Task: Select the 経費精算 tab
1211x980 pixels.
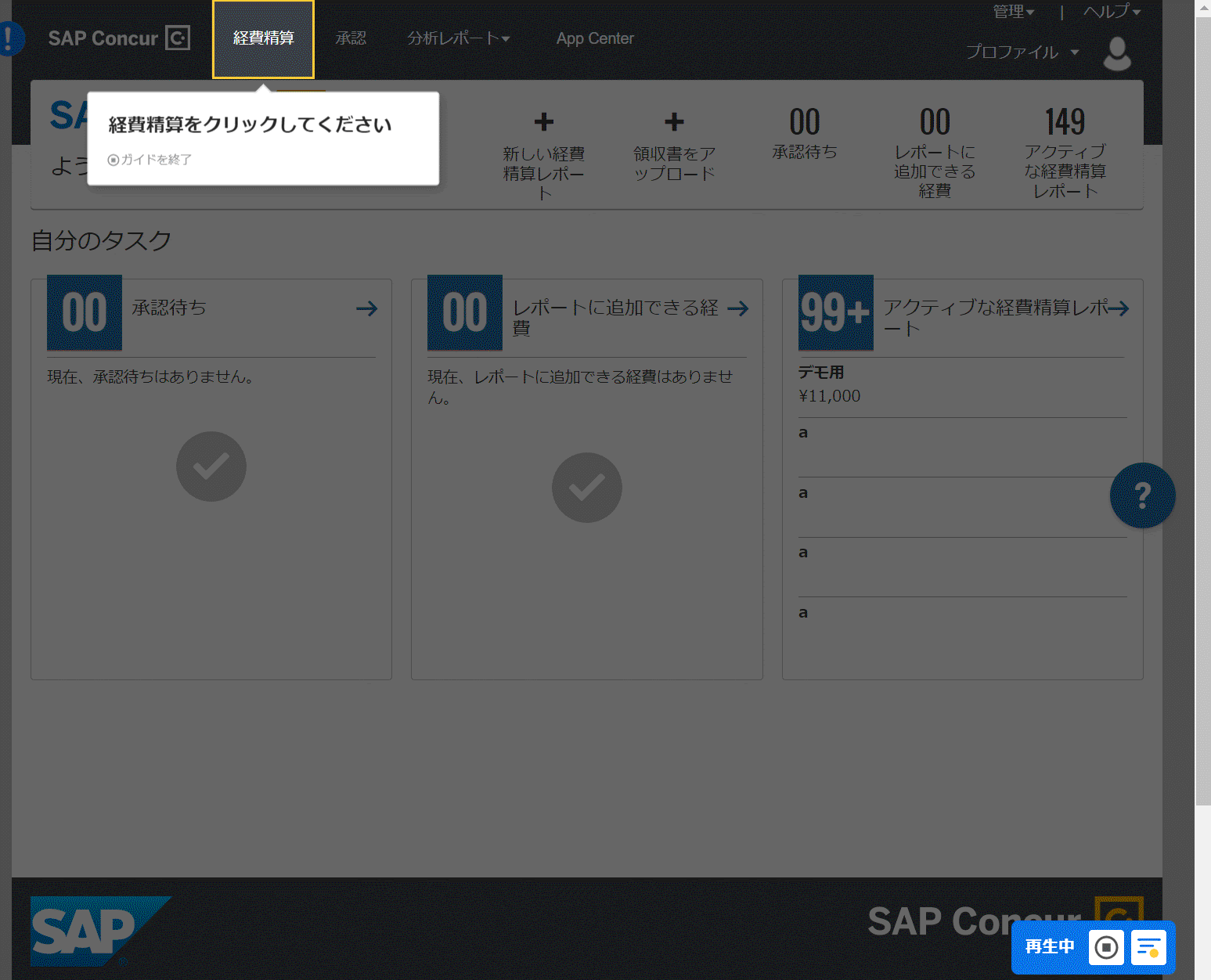Action: pos(263,38)
